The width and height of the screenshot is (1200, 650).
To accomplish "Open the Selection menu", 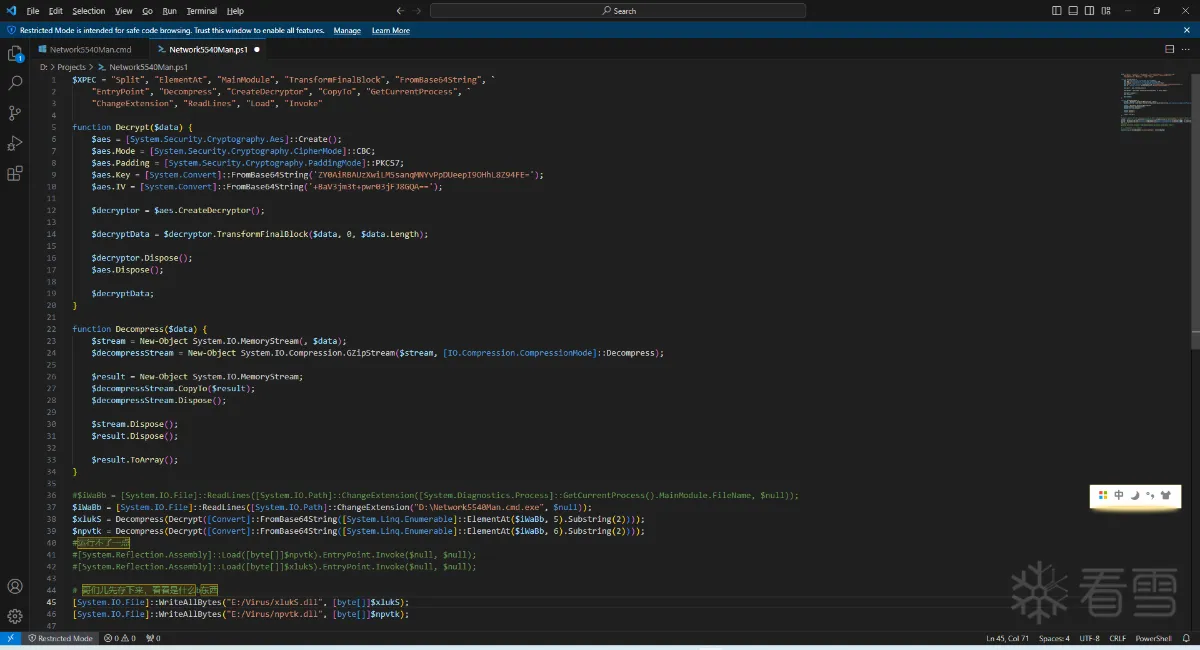I will [88, 11].
